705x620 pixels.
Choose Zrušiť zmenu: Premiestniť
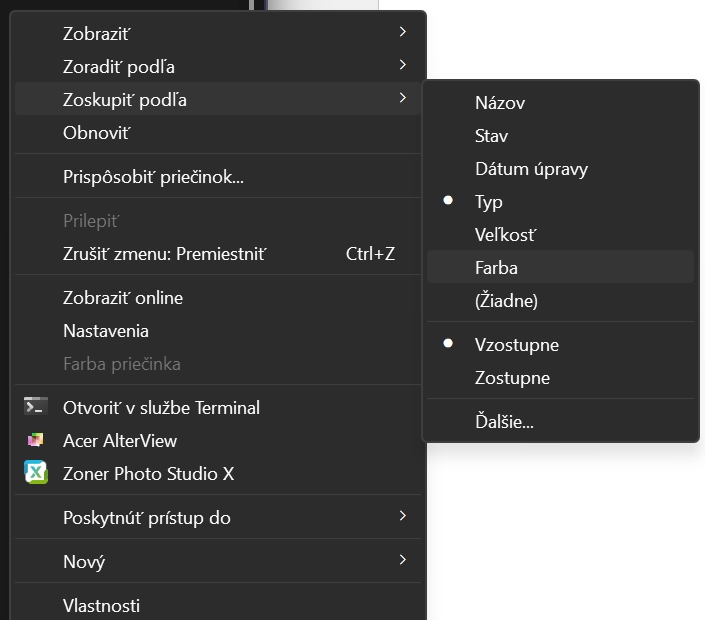(165, 253)
